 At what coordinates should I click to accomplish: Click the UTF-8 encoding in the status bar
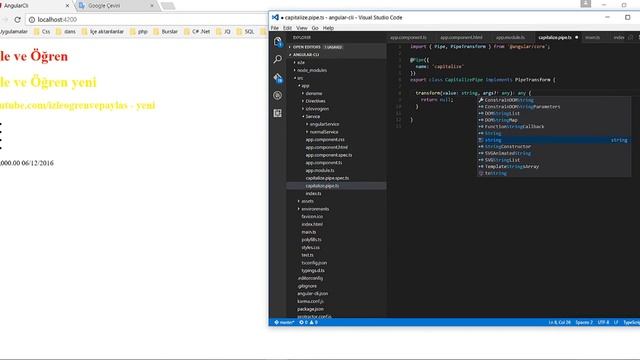[x=603, y=322]
